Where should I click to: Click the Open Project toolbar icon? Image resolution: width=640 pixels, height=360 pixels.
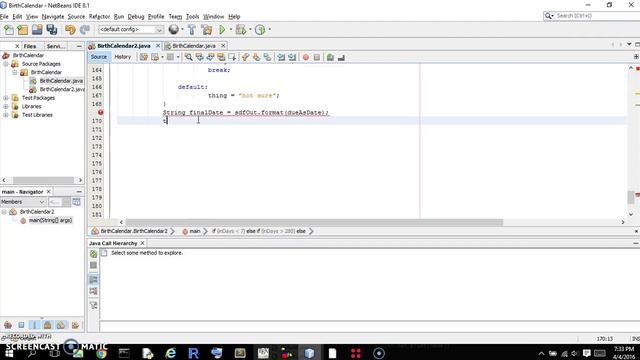[x=37, y=29]
